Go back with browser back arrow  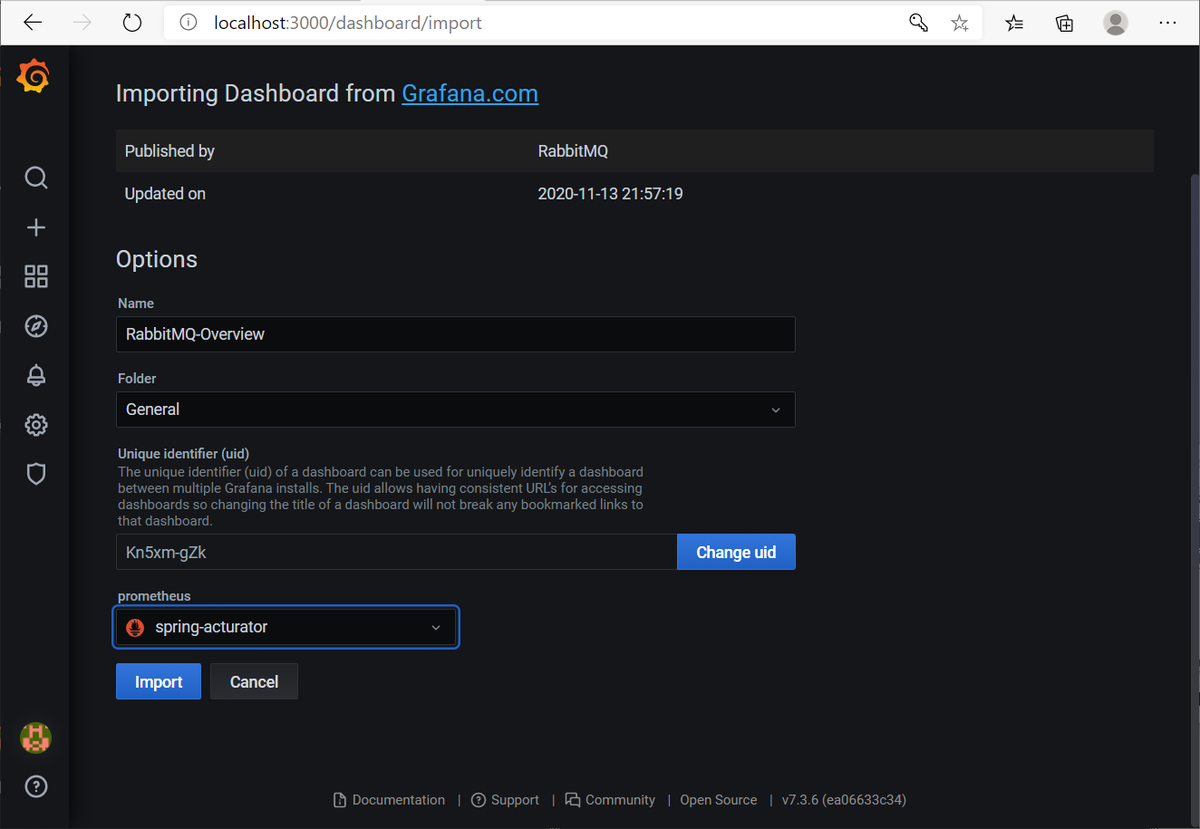click(32, 23)
